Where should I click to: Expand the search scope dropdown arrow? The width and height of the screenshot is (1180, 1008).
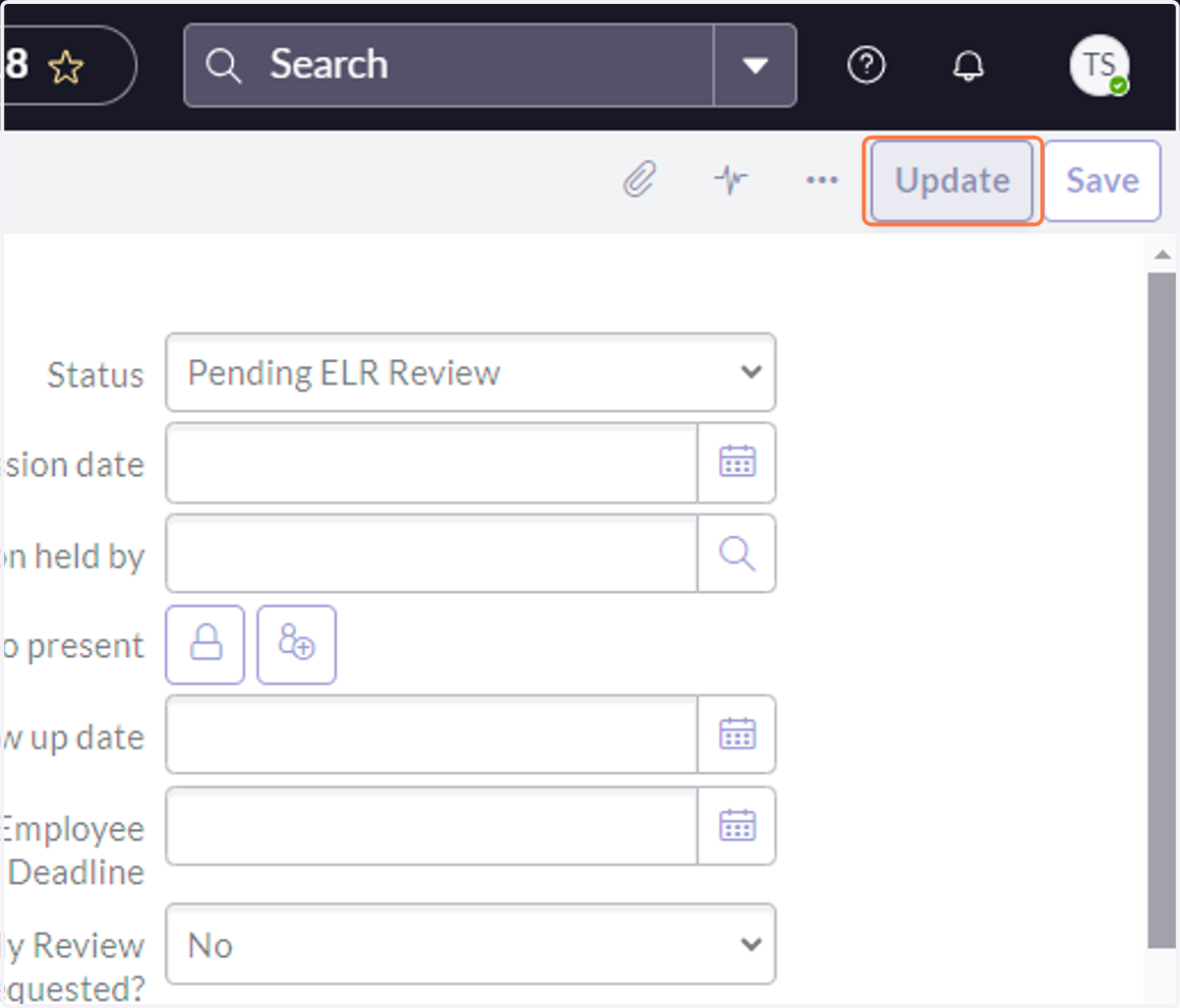coord(755,66)
